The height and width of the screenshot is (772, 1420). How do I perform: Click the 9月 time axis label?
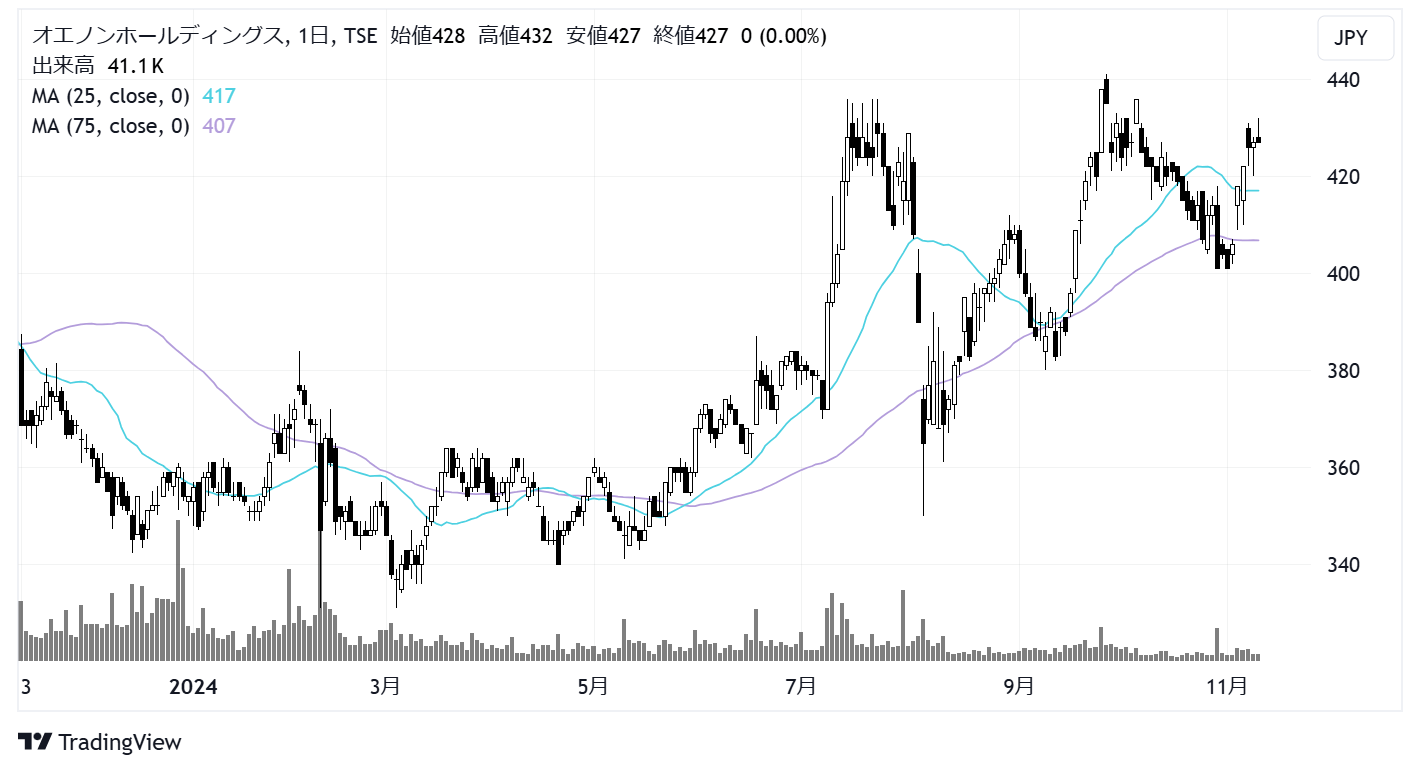(1019, 687)
